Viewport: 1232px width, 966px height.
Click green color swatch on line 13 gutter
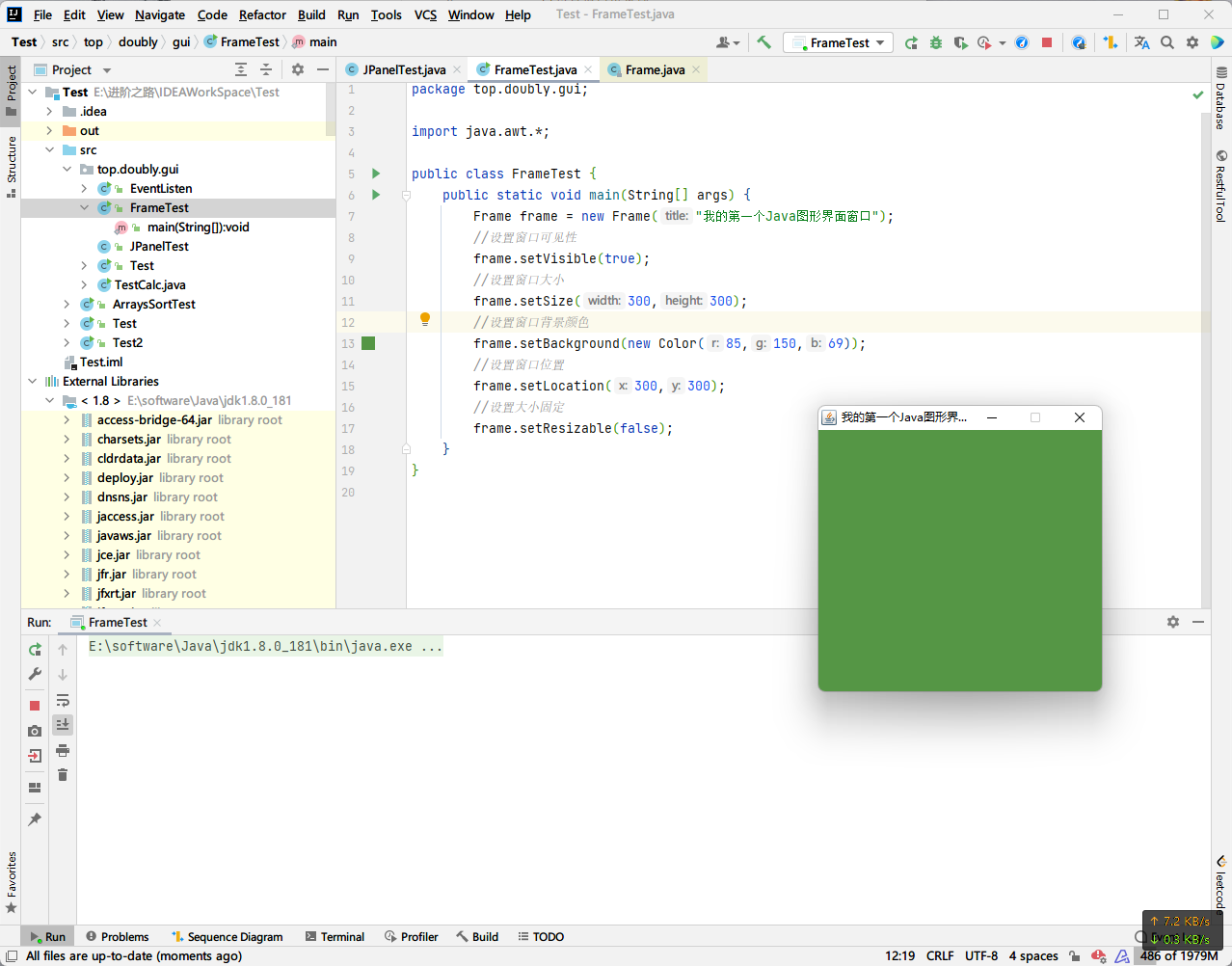pyautogui.click(x=368, y=343)
